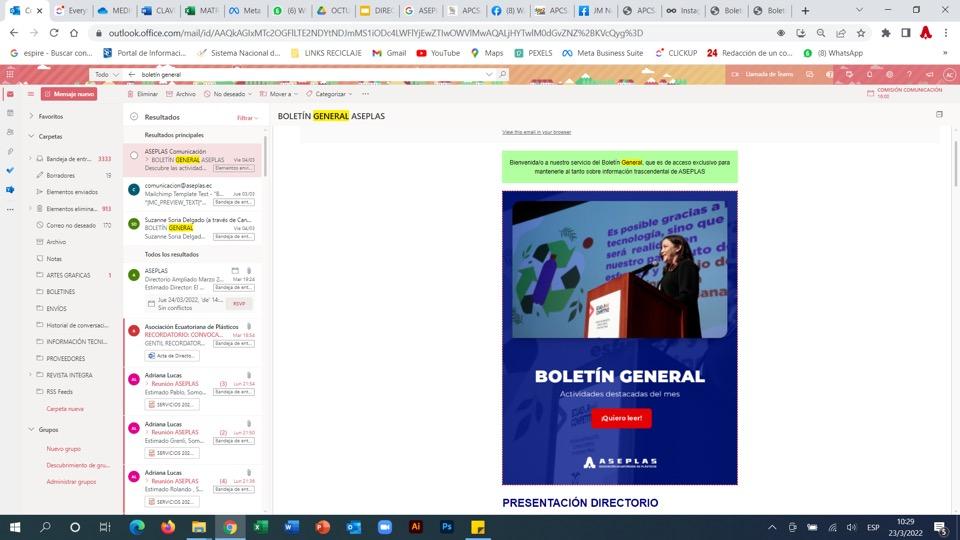Click the Chrome address bar URL
Viewport: 960px width, 540px height.
tap(375, 33)
